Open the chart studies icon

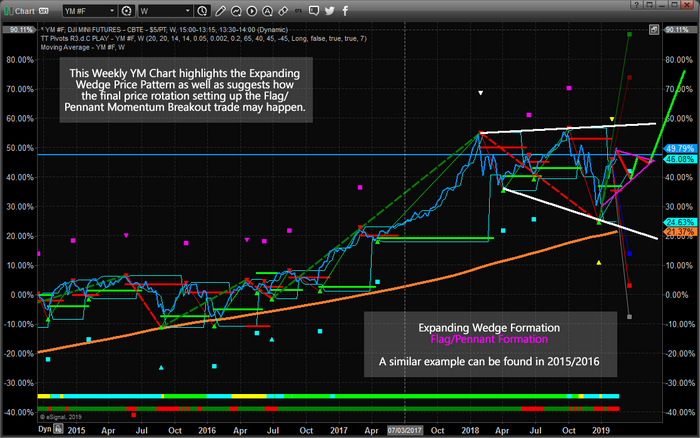tap(236, 11)
